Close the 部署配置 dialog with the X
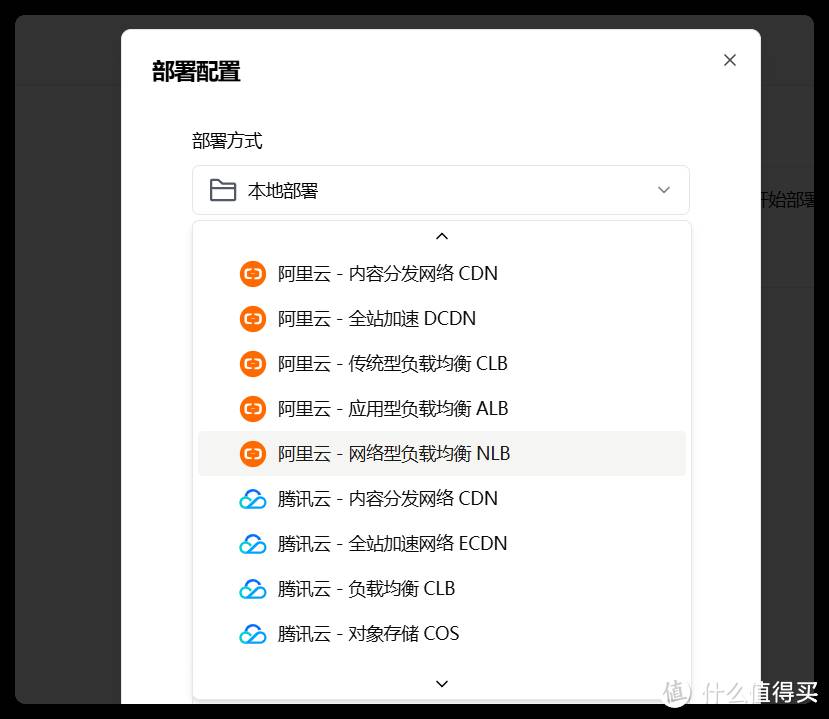Image resolution: width=829 pixels, height=719 pixels. [730, 60]
